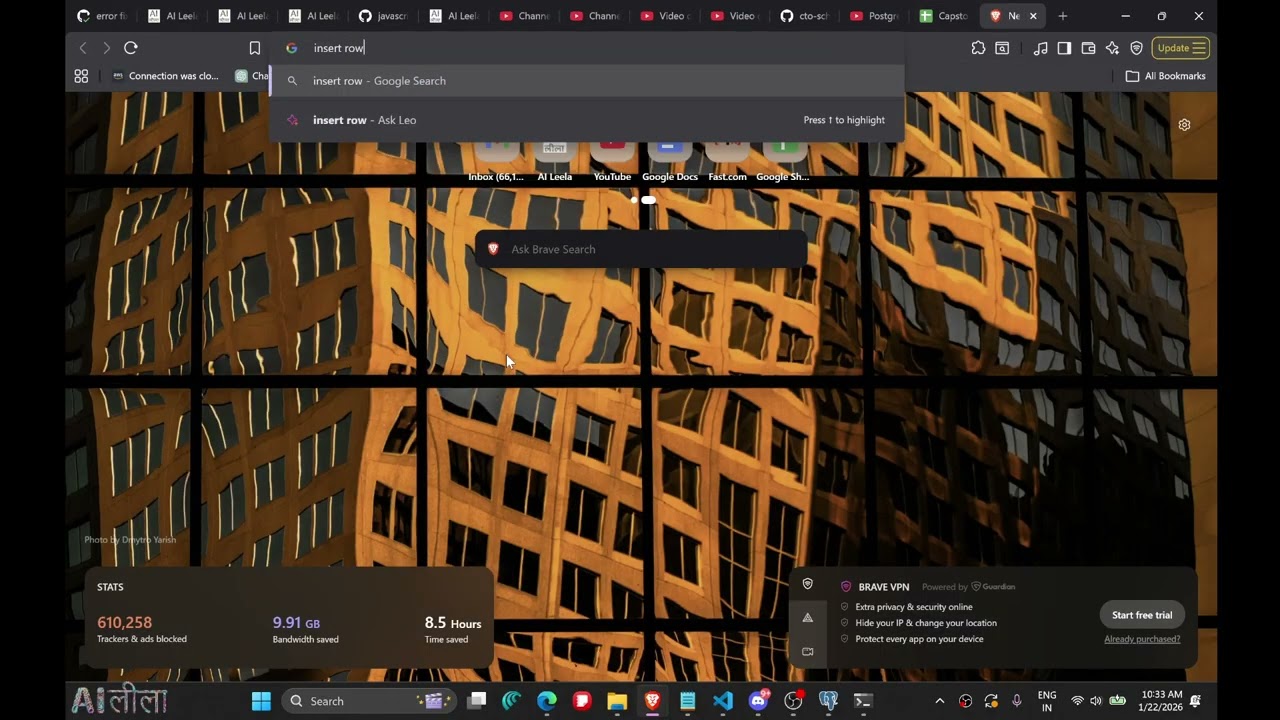
Task: Select 'insert row - Ask Leo' suggestion
Action: pos(587,120)
